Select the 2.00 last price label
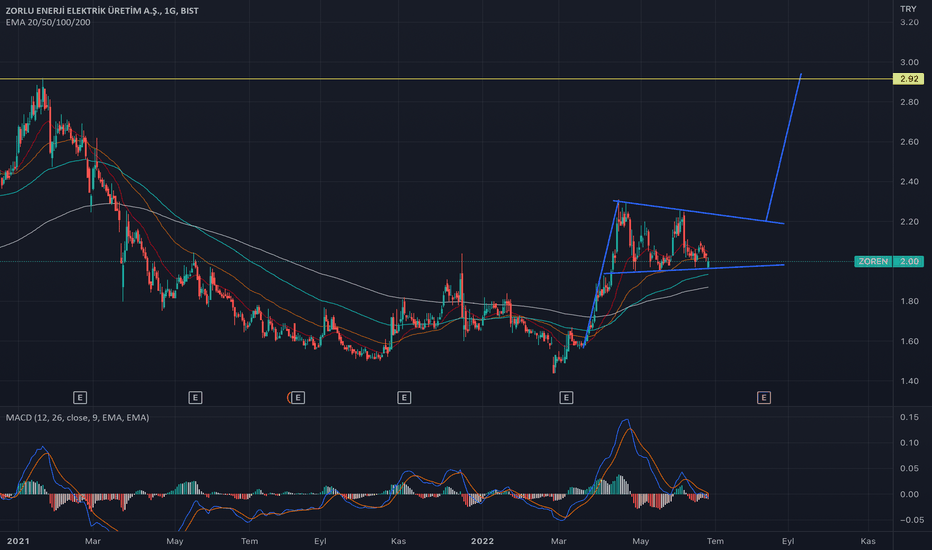 (x=908, y=261)
